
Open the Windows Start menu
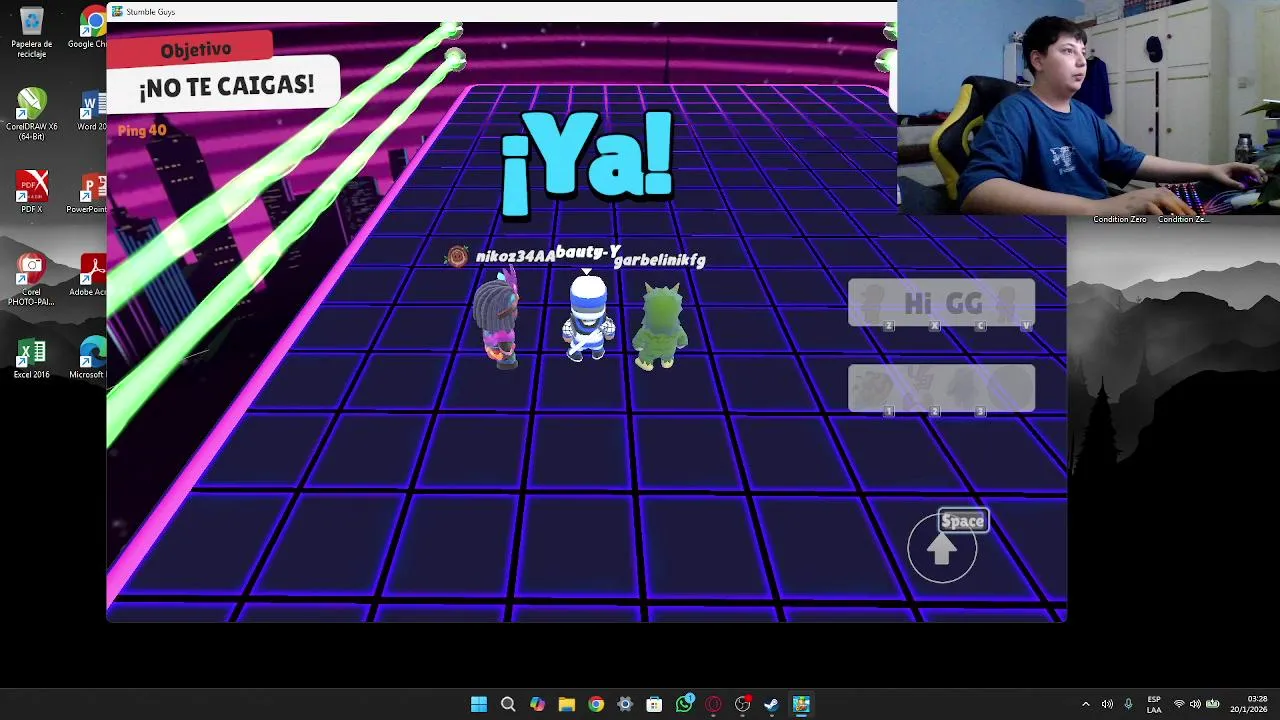479,704
